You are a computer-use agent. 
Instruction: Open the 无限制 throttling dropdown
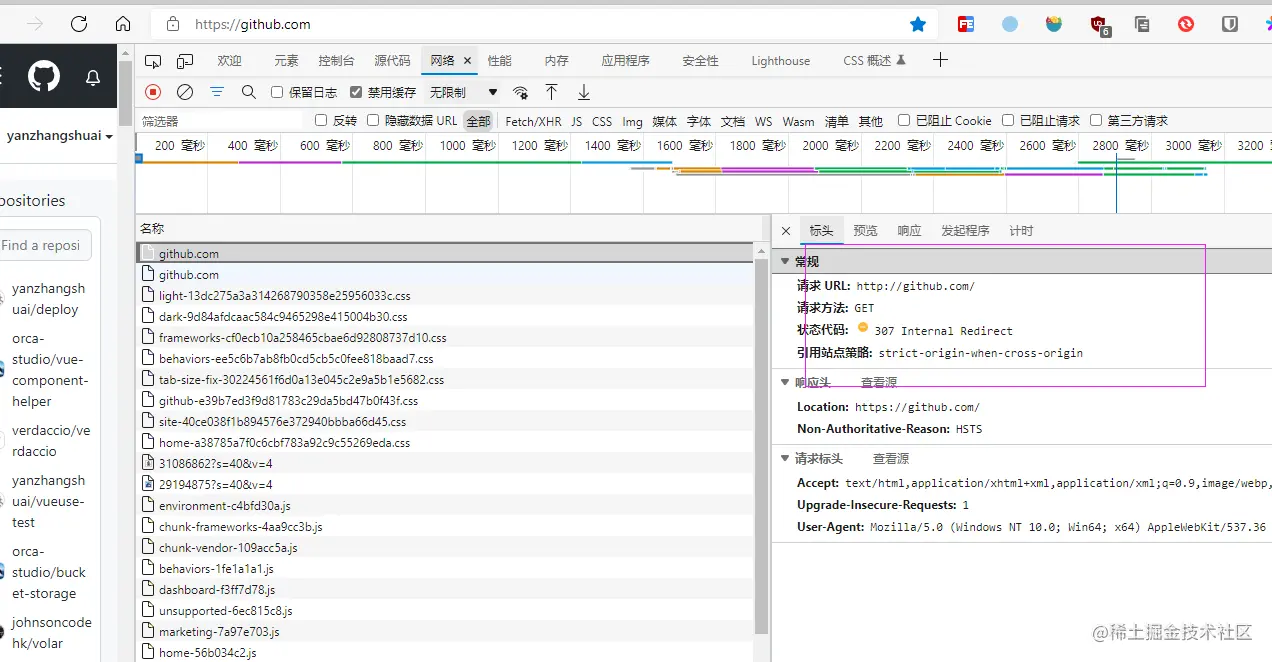click(463, 92)
